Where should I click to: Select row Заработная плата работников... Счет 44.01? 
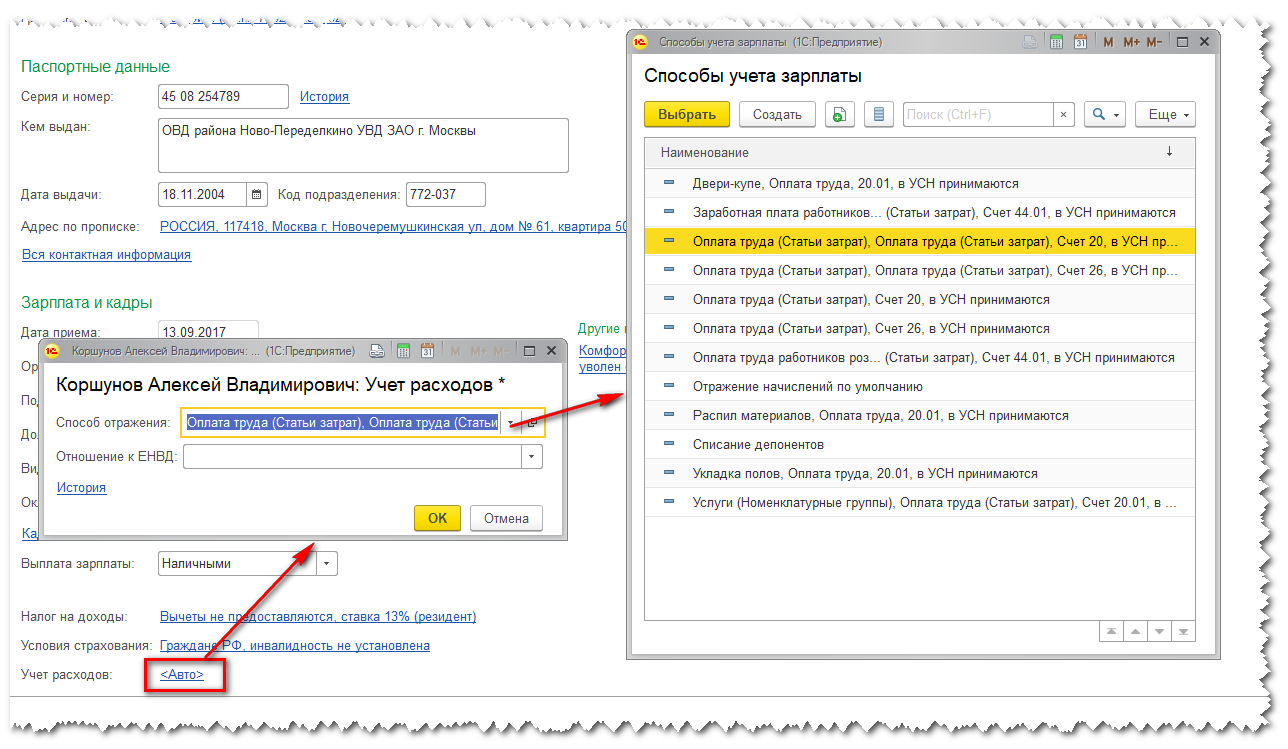(x=920, y=213)
